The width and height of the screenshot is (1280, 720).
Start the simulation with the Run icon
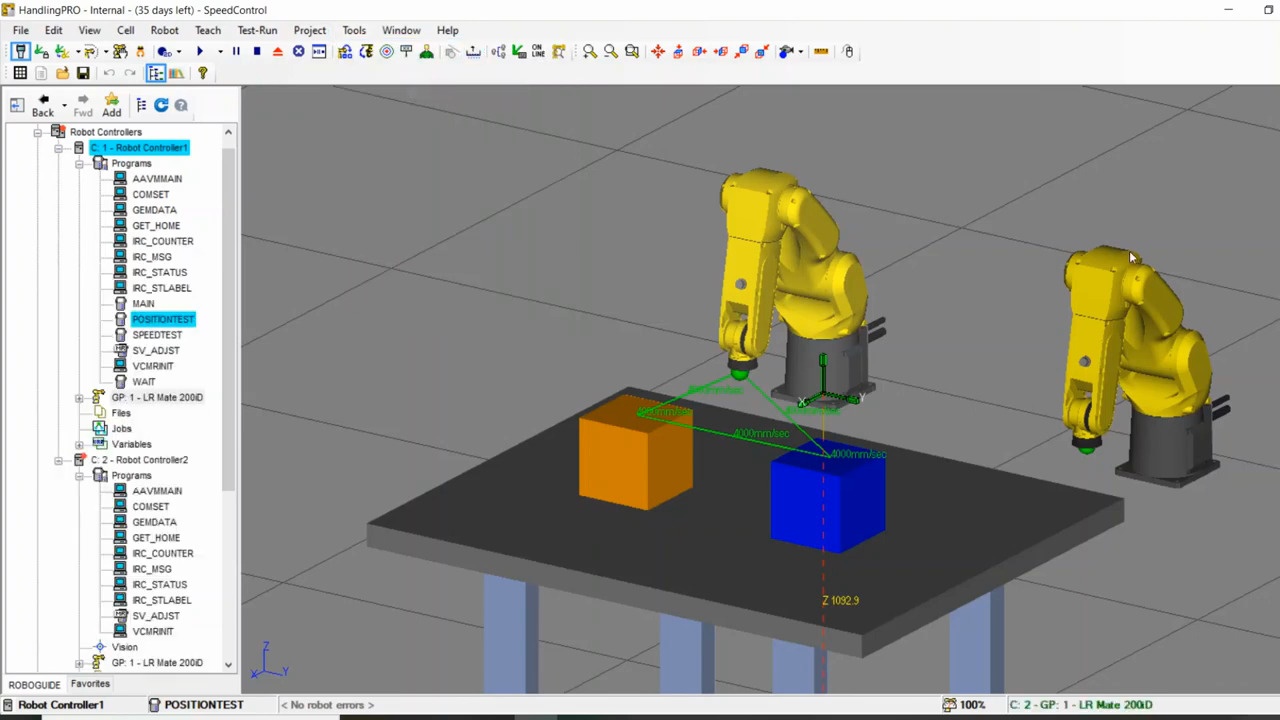(199, 51)
